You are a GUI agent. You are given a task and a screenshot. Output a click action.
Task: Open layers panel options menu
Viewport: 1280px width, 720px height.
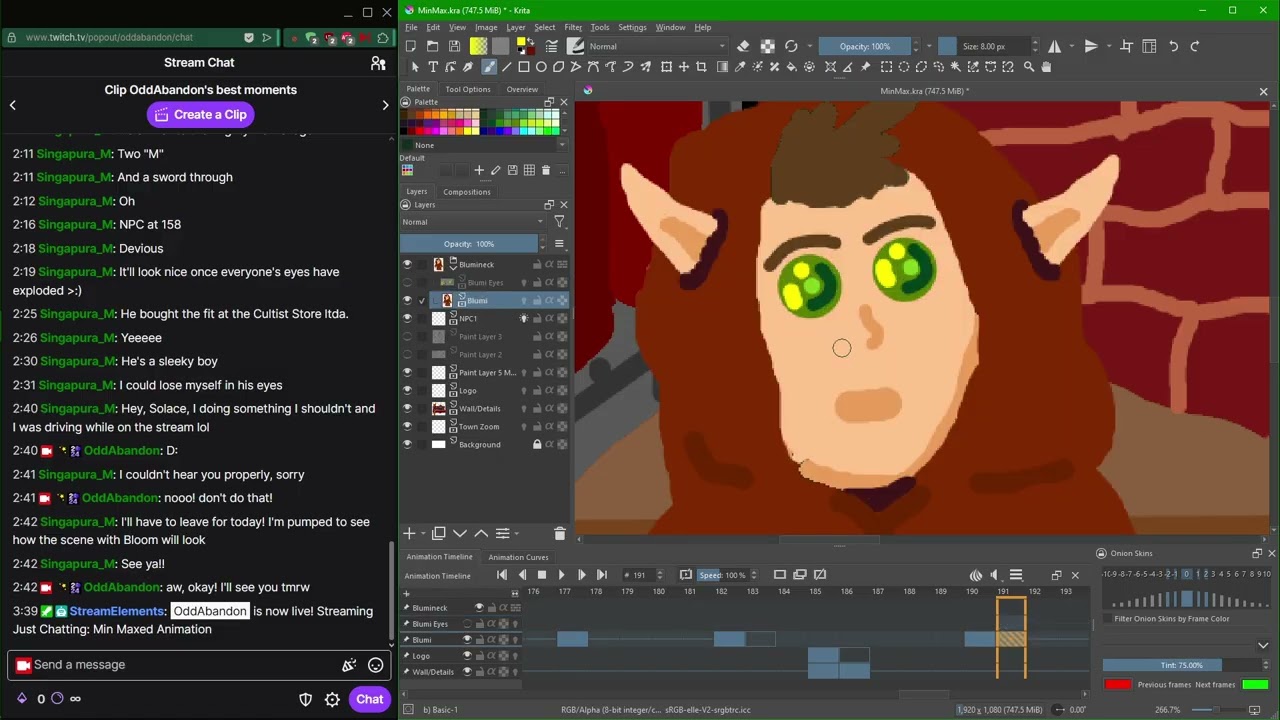point(559,244)
